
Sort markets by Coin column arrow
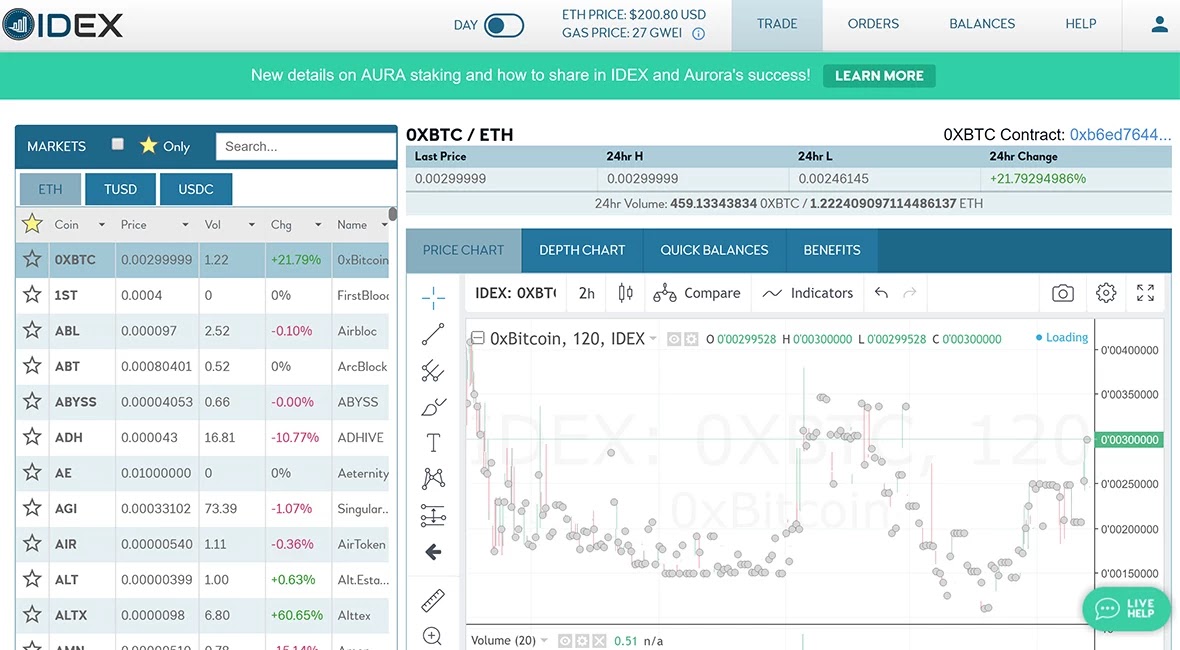pyautogui.click(x=102, y=225)
